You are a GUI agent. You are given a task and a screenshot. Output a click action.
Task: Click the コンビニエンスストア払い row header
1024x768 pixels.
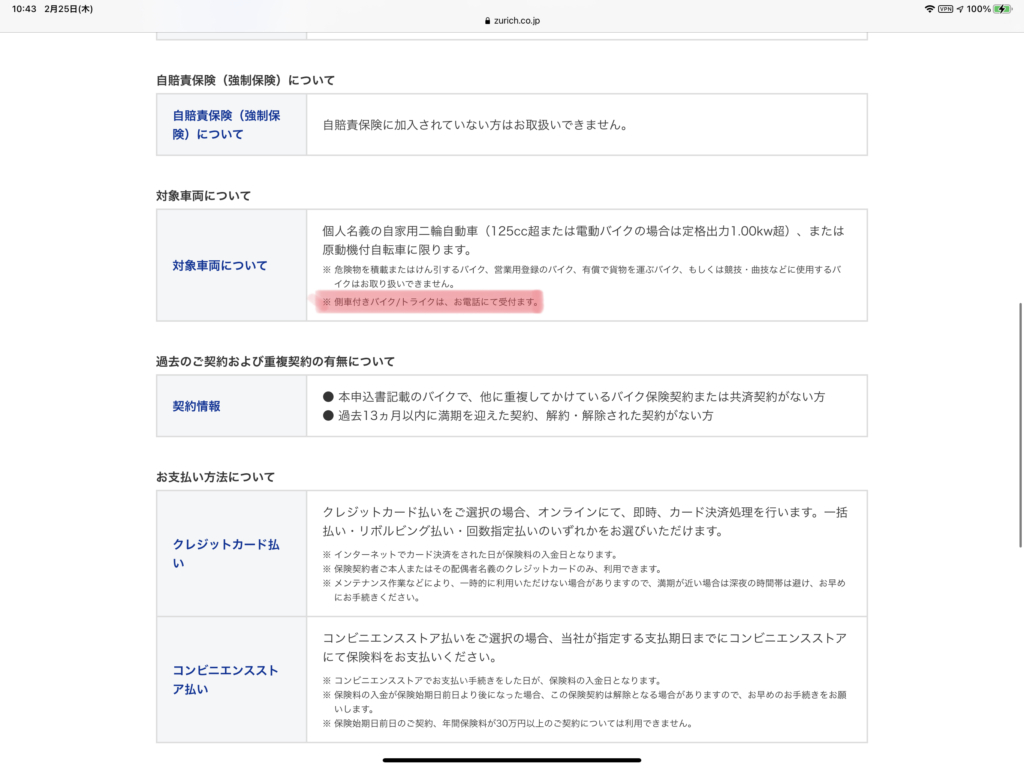tap(225, 679)
